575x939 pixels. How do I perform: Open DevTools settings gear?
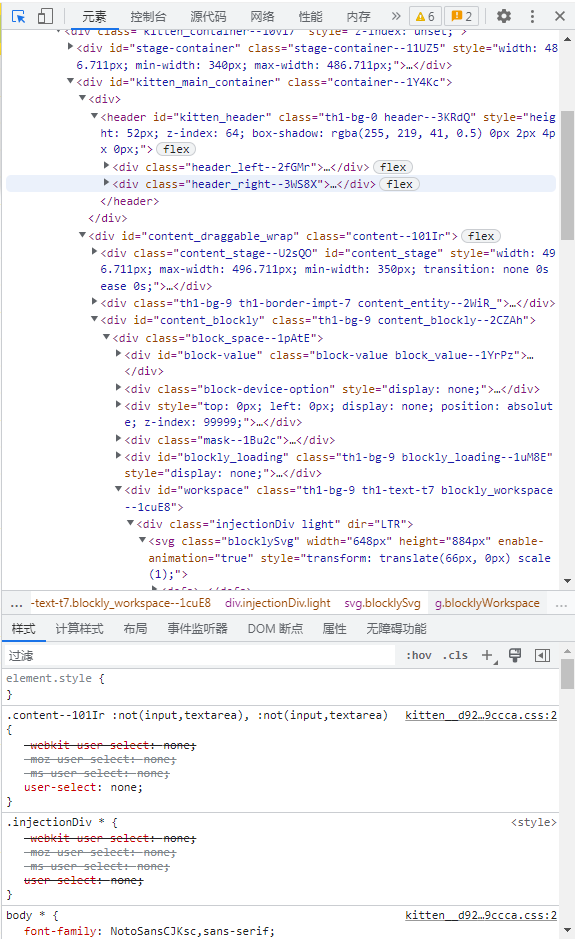click(504, 16)
